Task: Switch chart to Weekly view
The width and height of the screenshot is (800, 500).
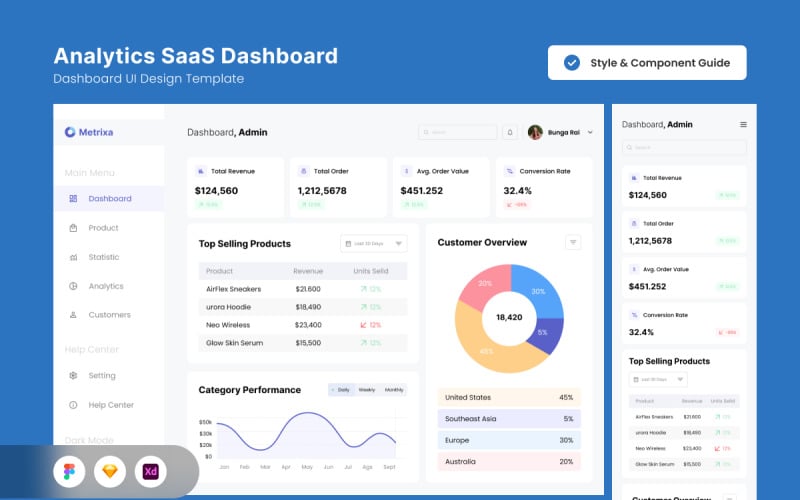Action: click(x=367, y=390)
